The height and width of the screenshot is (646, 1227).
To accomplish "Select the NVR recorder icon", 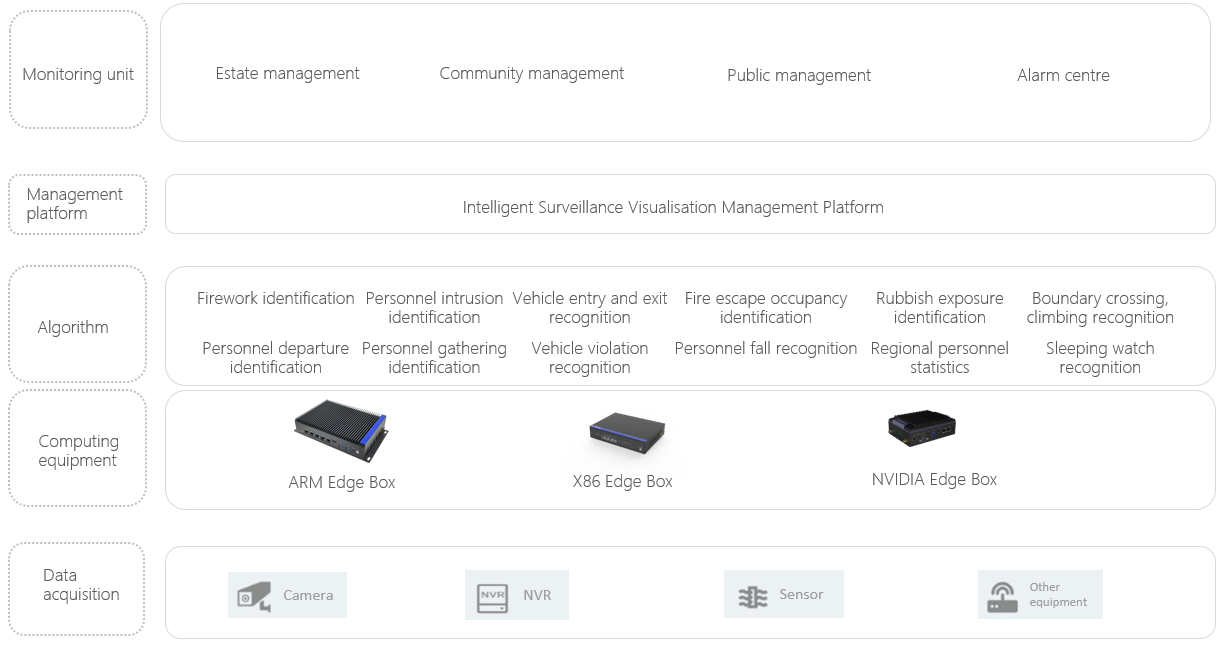I will (x=492, y=597).
